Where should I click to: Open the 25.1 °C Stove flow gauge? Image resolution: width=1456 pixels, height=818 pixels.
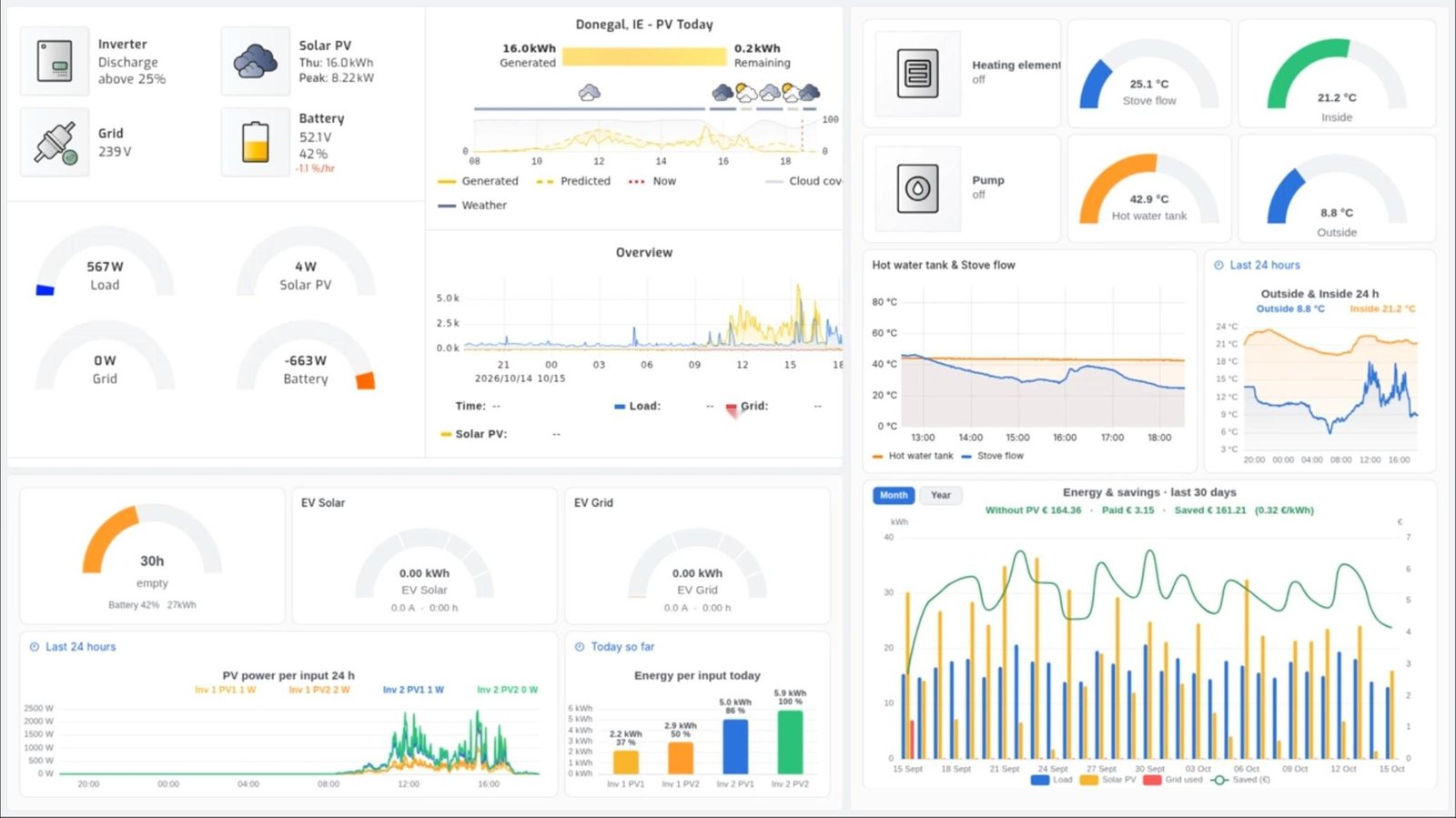click(1149, 74)
